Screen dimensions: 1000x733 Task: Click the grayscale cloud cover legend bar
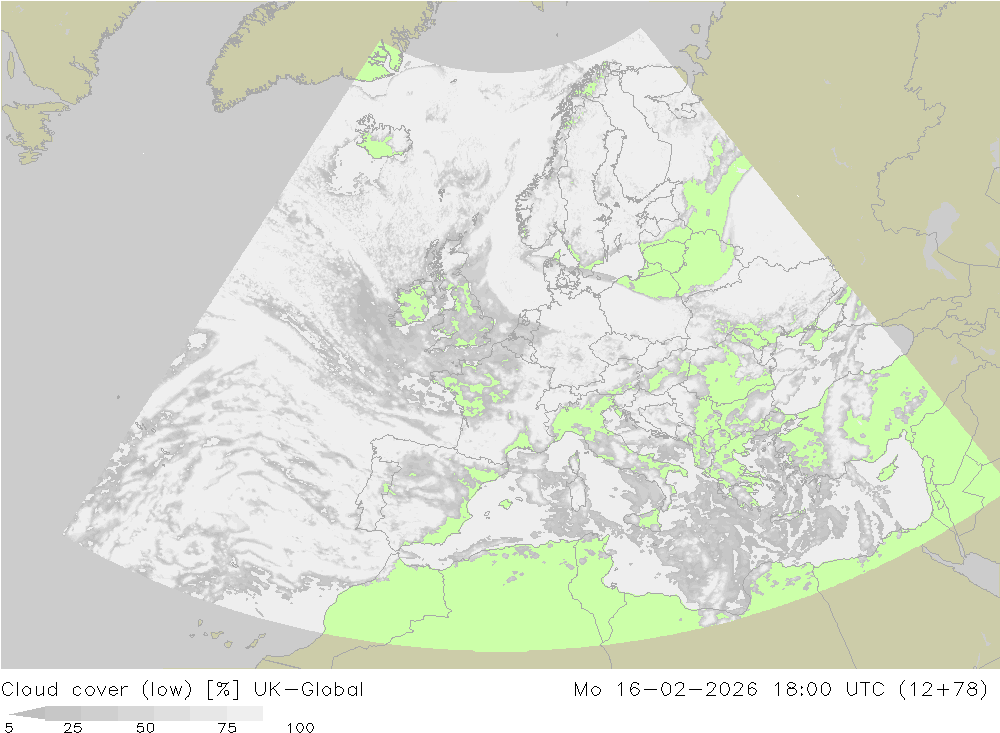tap(136, 713)
